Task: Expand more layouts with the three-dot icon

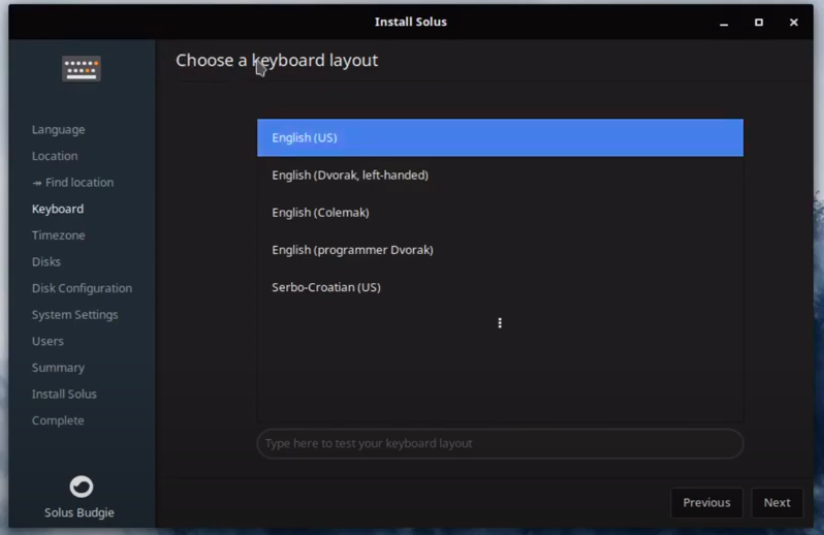Action: pos(500,323)
